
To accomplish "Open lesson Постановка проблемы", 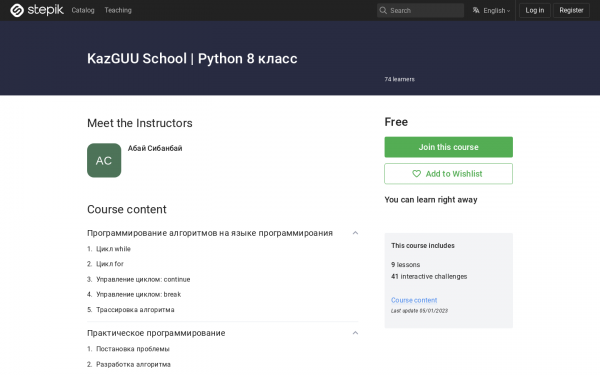I will pos(133,349).
